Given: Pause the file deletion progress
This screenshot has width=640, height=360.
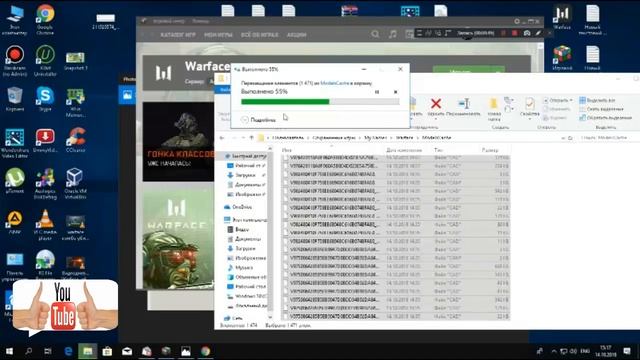Looking at the screenshot, I should 377,92.
